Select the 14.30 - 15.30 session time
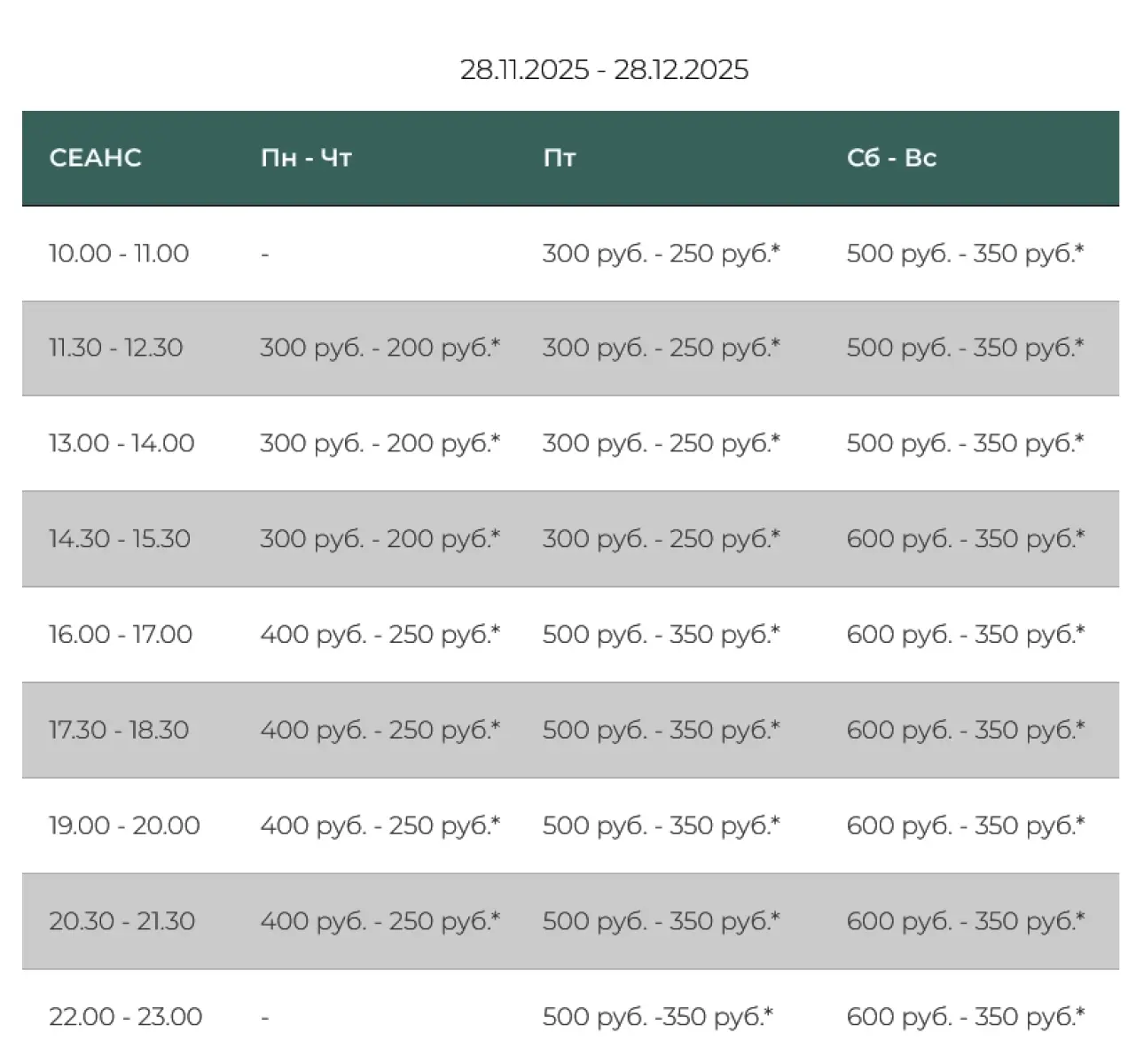This screenshot has height=1064, width=1136. [x=120, y=539]
